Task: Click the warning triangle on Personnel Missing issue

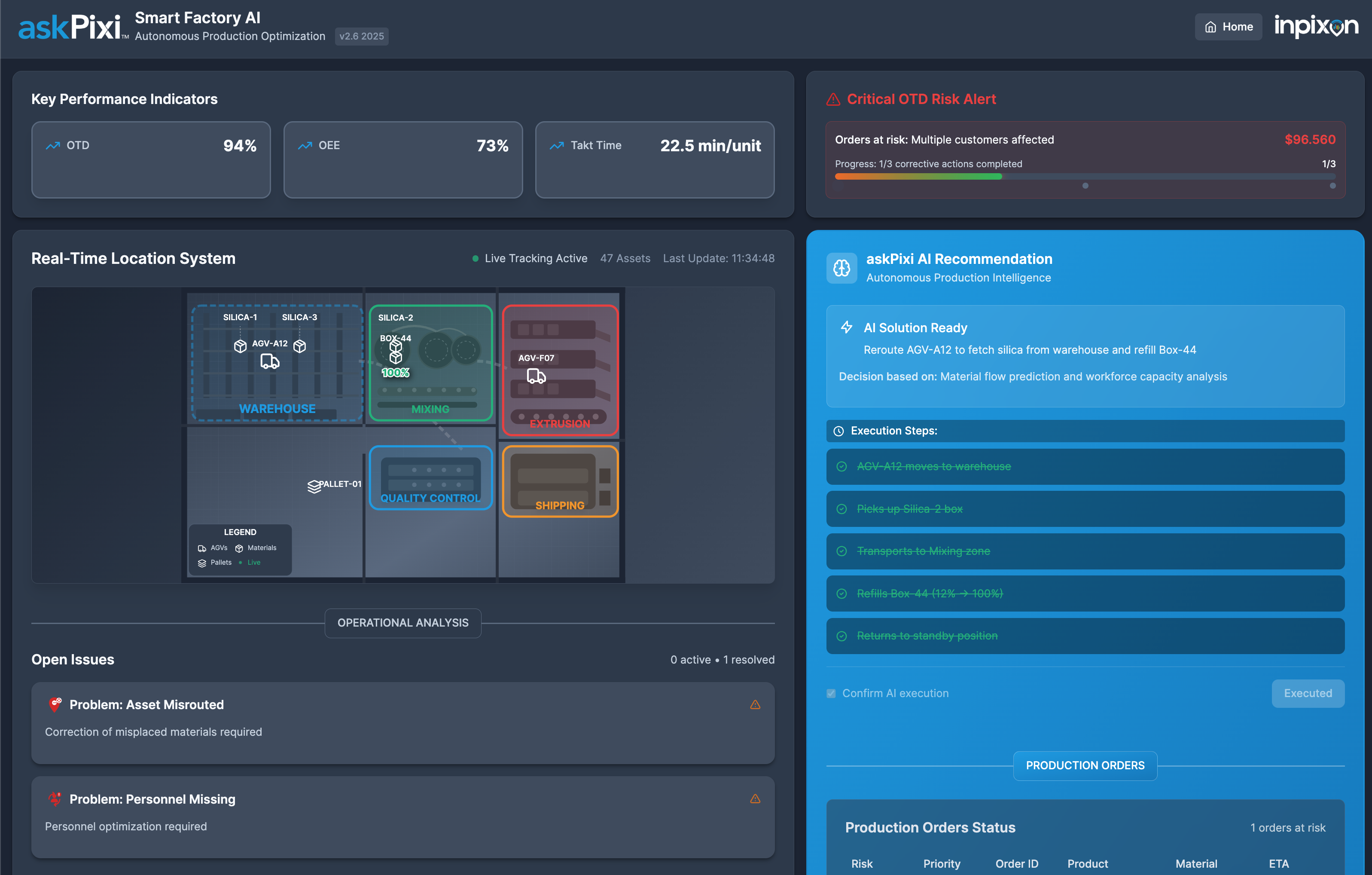Action: 755,799
